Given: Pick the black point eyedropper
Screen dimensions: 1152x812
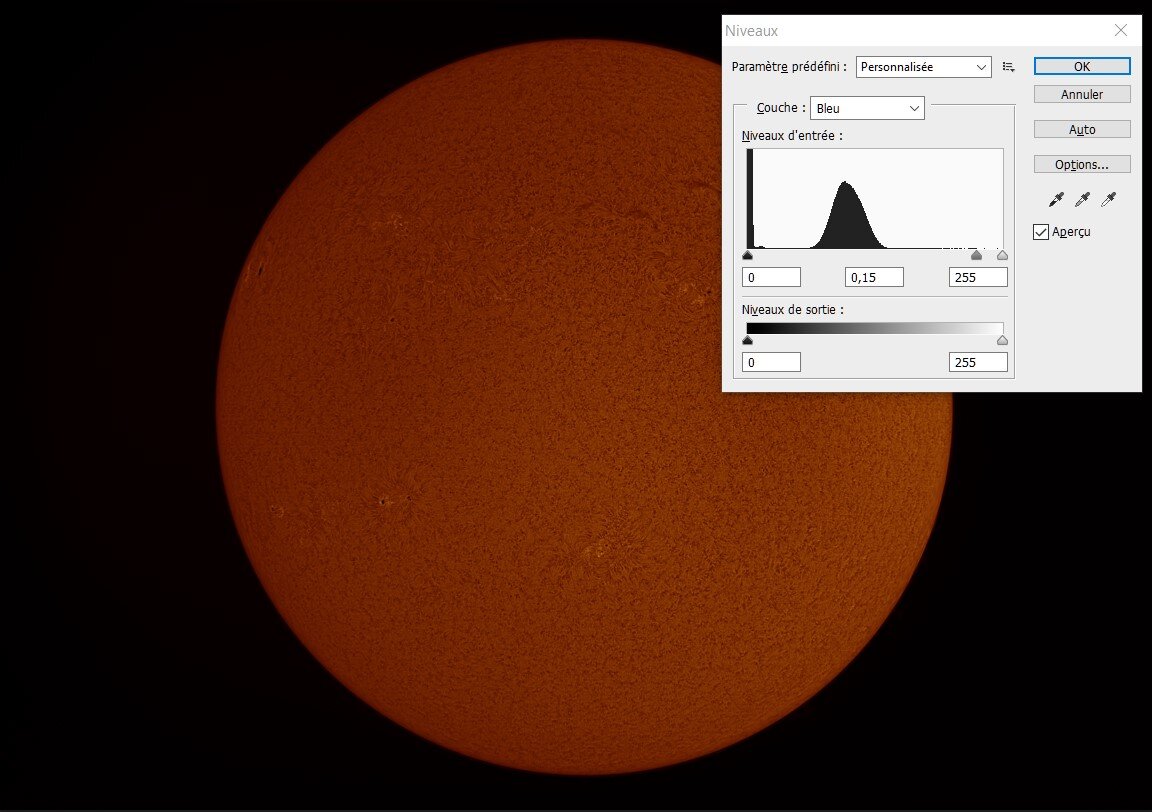Looking at the screenshot, I should click(x=1056, y=199).
